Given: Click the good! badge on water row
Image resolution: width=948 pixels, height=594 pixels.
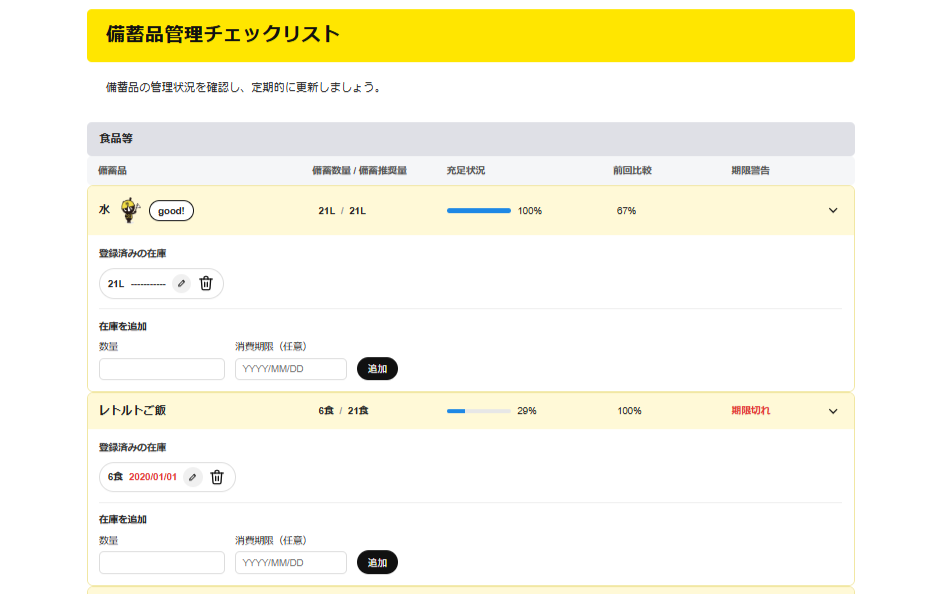Looking at the screenshot, I should tap(171, 211).
